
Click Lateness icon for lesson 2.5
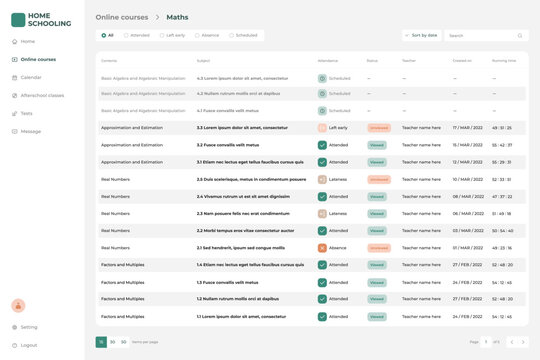(322, 179)
